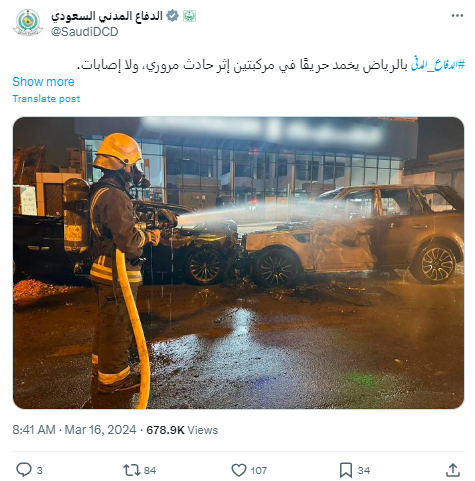Click the Arabic account display name
475x481 pixels.
[107, 16]
